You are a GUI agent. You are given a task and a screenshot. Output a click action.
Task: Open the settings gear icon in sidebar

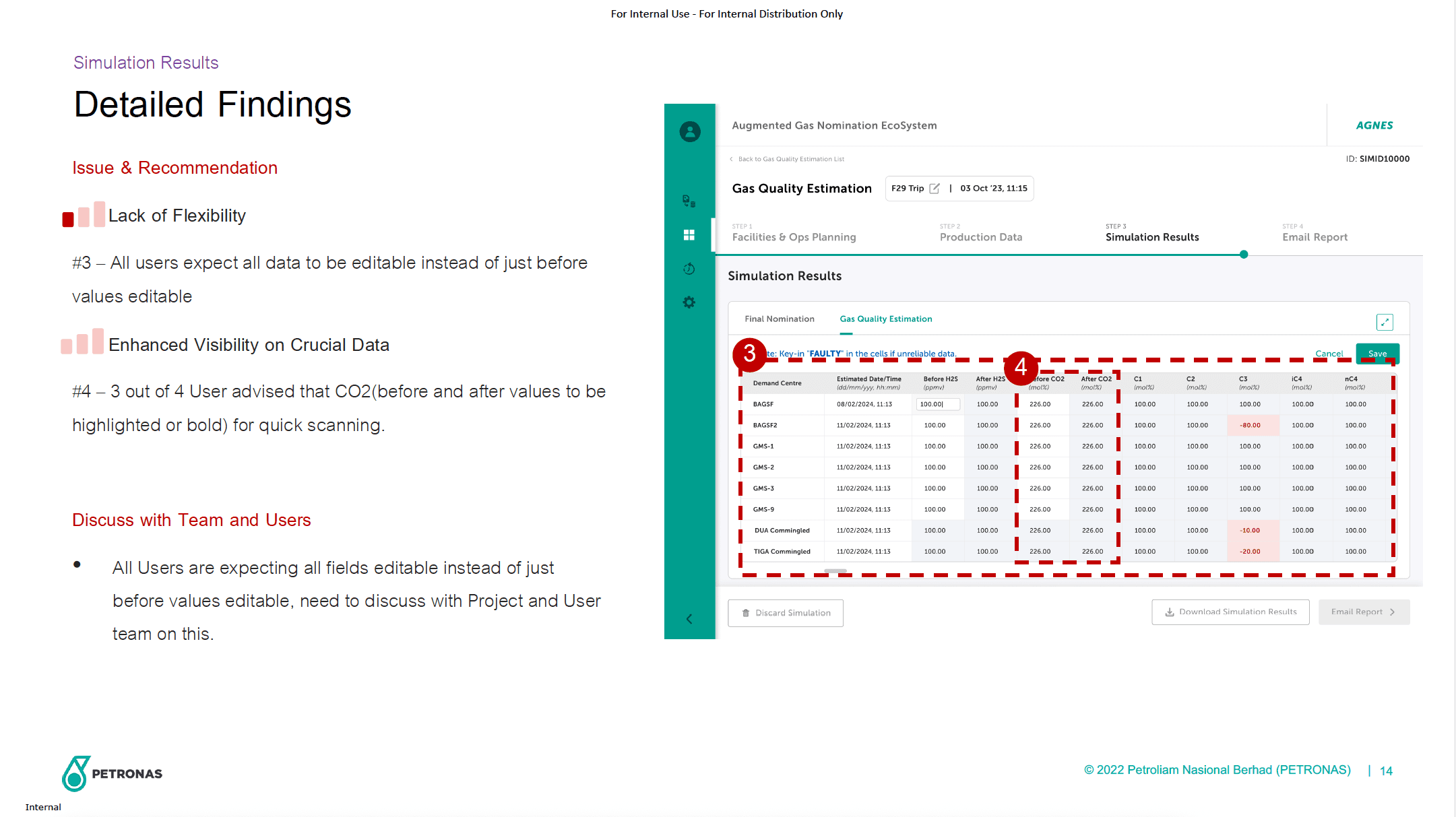[689, 302]
